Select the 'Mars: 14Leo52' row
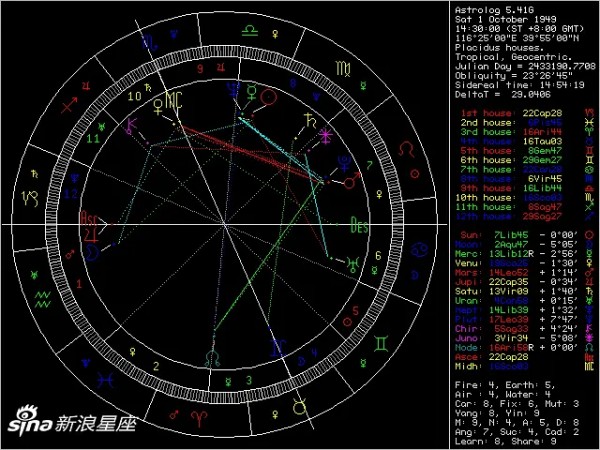Image resolution: width=600 pixels, height=450 pixels. (524, 273)
